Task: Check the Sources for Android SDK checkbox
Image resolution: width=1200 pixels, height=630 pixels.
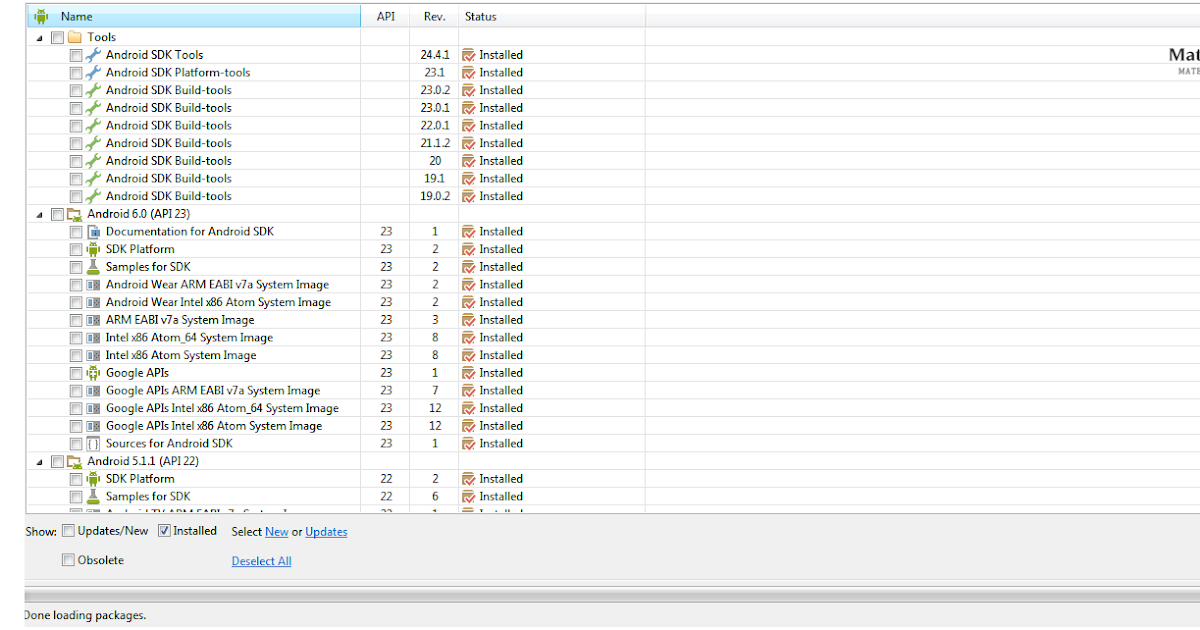Action: pyautogui.click(x=76, y=443)
